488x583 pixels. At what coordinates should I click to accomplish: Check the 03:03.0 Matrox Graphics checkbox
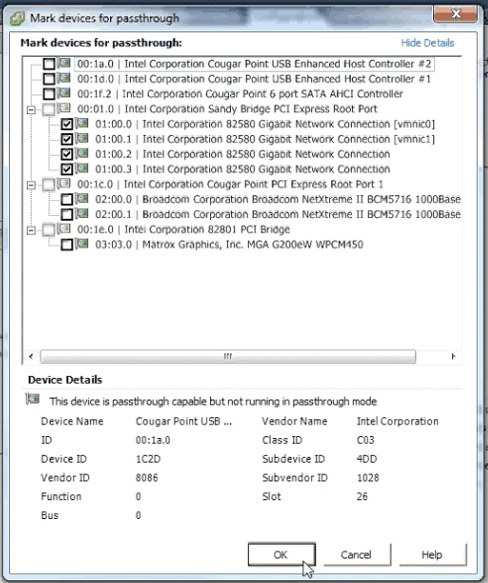click(x=67, y=245)
